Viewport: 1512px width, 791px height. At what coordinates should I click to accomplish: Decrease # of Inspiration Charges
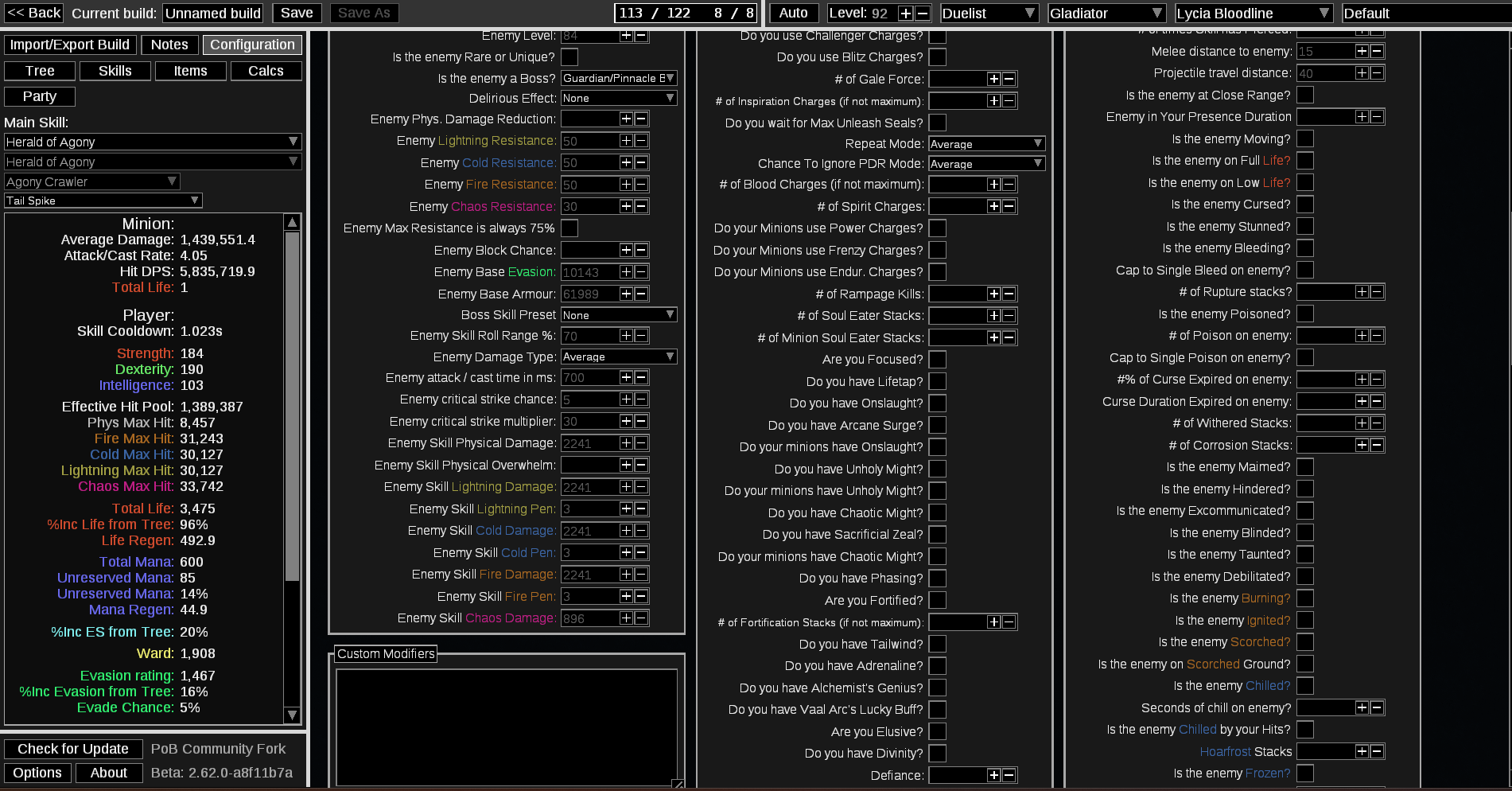pos(1009,101)
